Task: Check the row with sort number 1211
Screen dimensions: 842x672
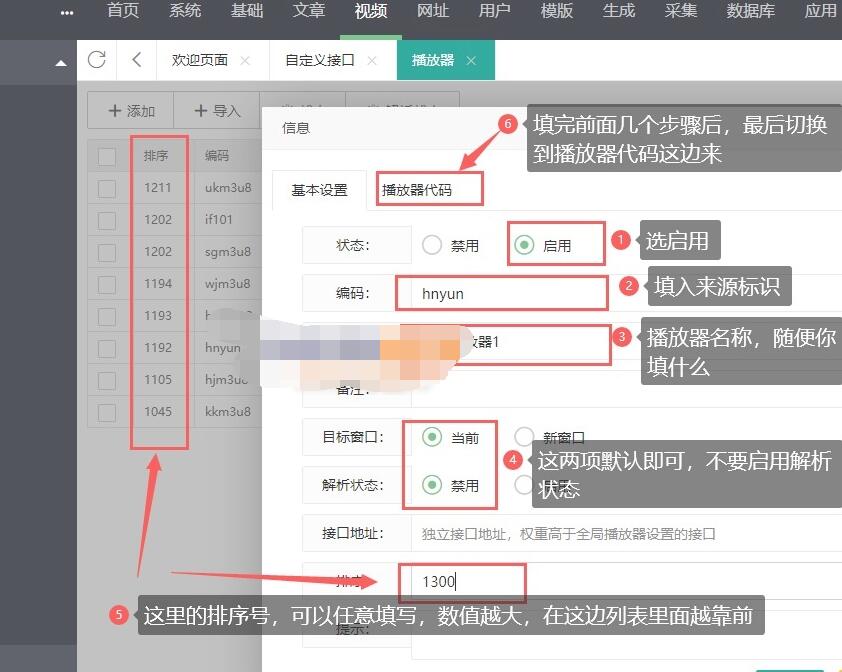Action: [x=107, y=188]
